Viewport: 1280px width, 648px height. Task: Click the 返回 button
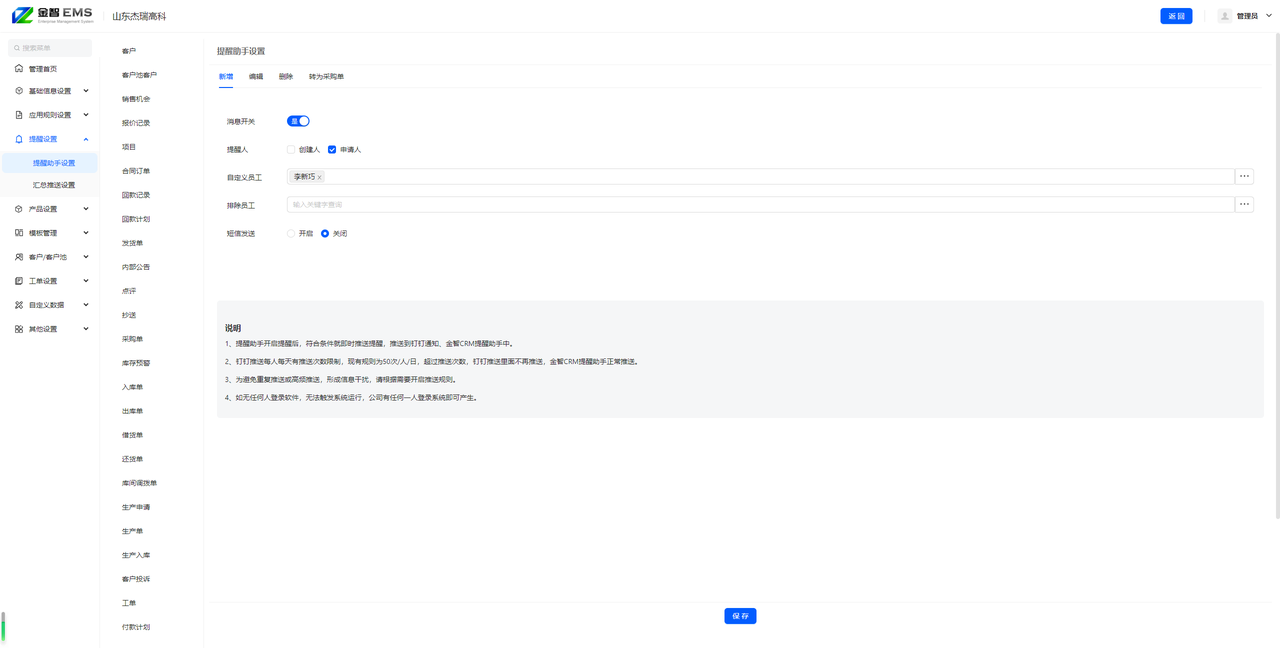point(1176,16)
